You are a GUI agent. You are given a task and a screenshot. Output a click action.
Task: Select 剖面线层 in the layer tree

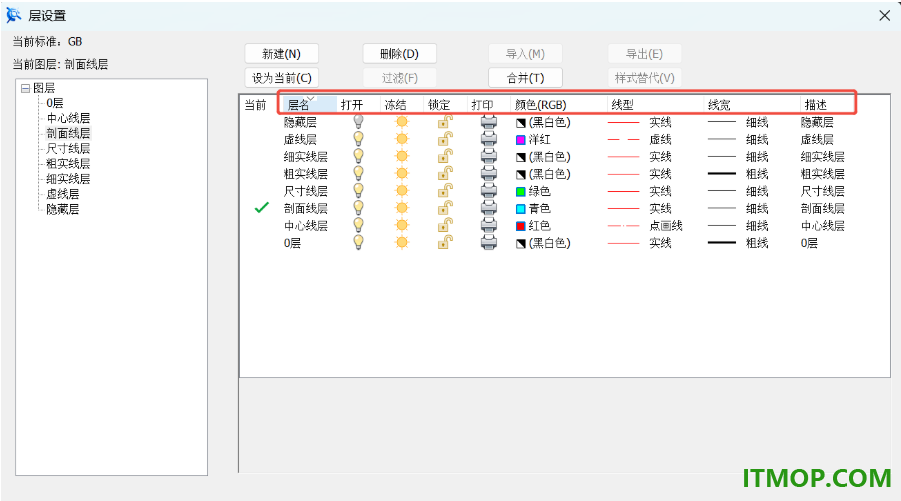tap(68, 133)
